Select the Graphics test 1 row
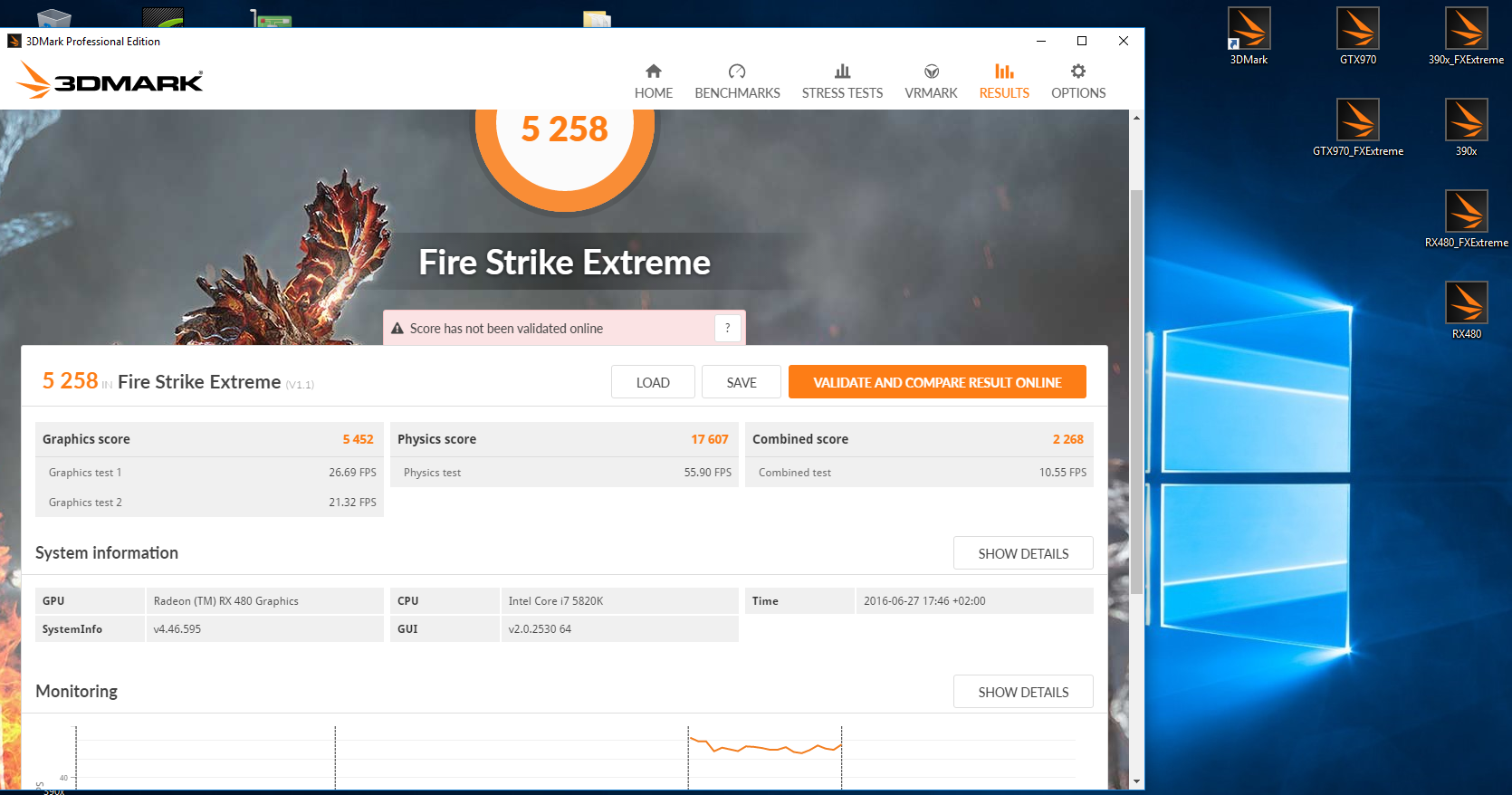The height and width of the screenshot is (795, 1512). 209,472
